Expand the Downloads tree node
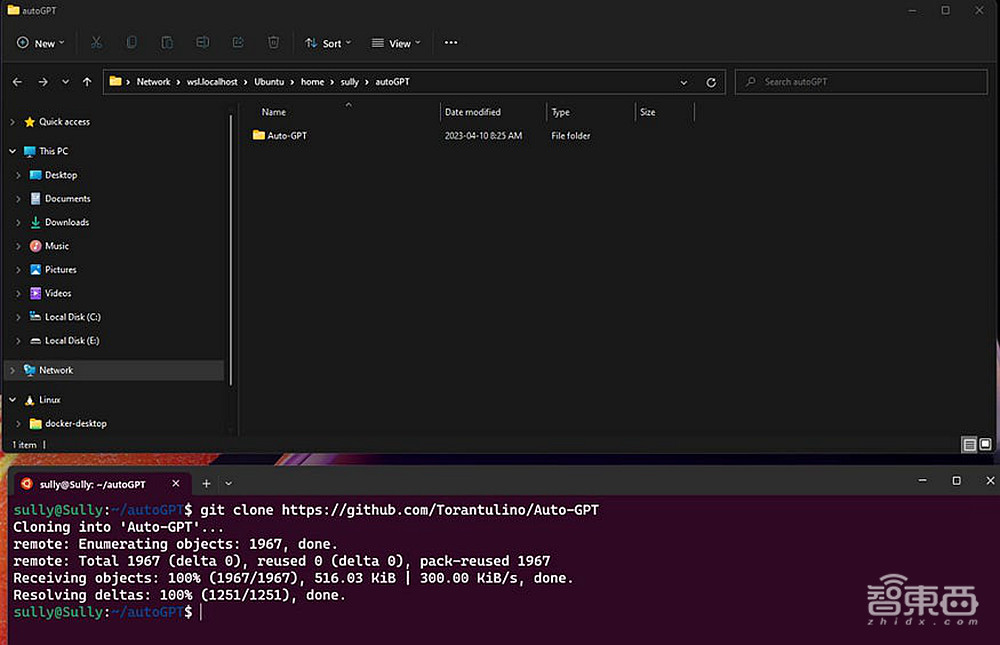Image resolution: width=1000 pixels, height=645 pixels. click(x=18, y=222)
